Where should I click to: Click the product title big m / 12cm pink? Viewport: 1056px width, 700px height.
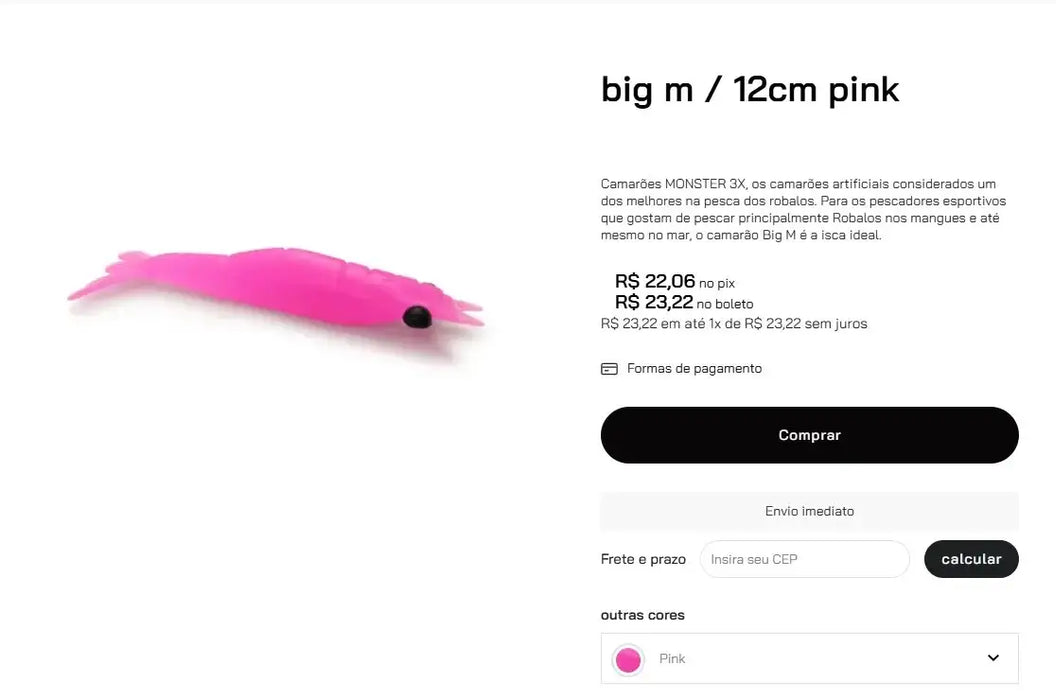[750, 90]
